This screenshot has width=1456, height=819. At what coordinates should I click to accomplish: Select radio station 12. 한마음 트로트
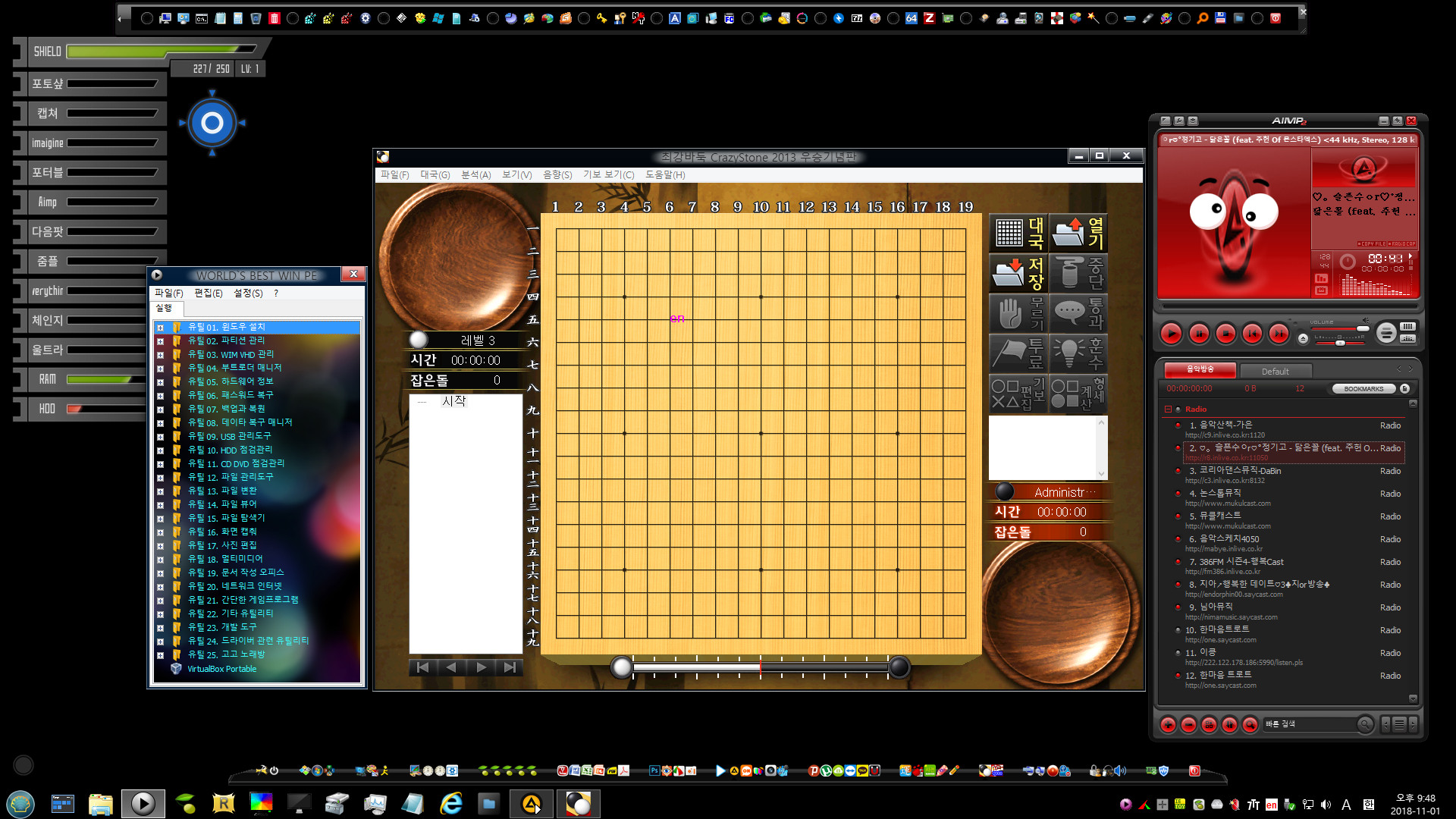[1294, 679]
